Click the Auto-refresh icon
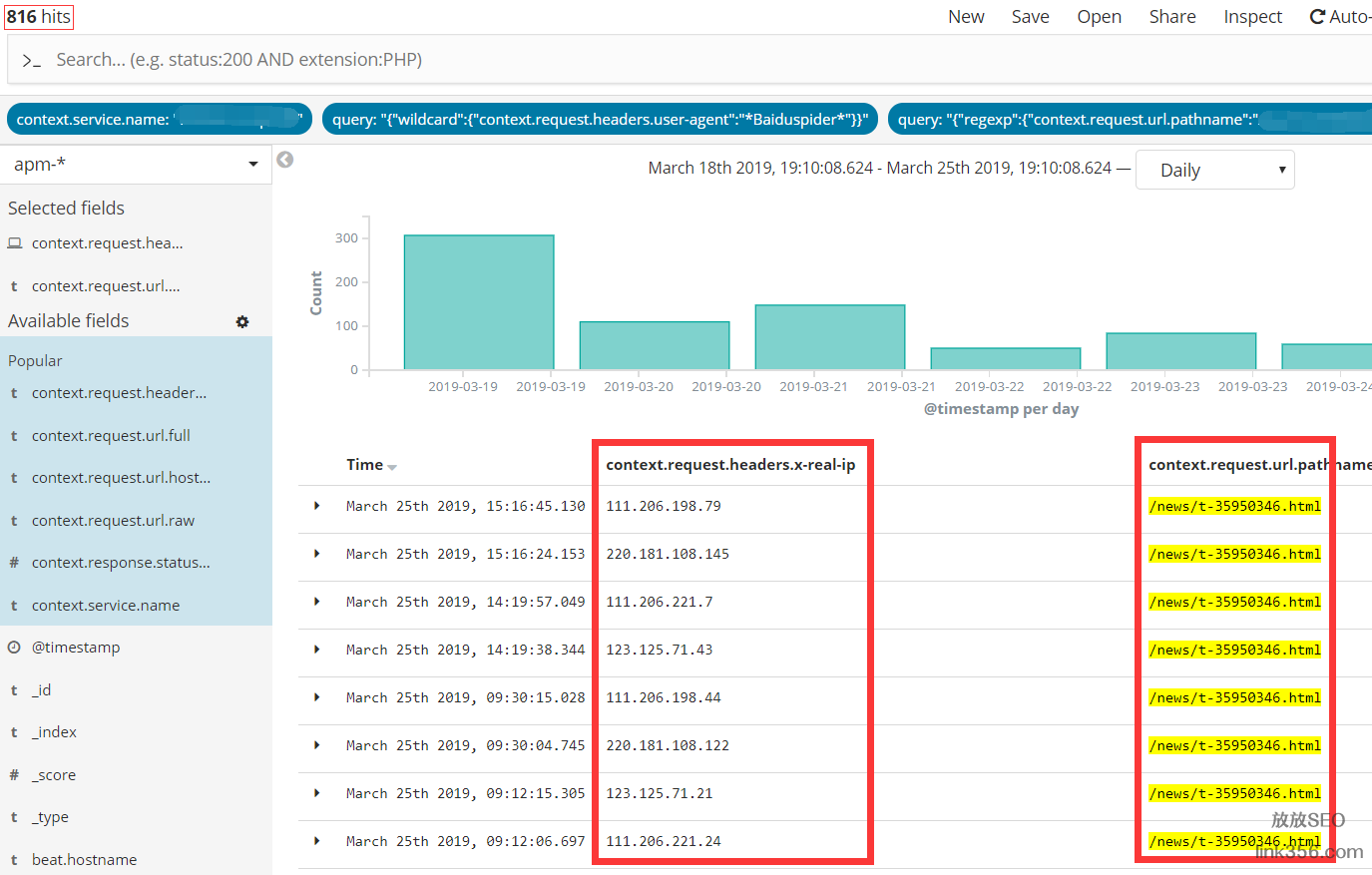 pyautogui.click(x=1317, y=17)
